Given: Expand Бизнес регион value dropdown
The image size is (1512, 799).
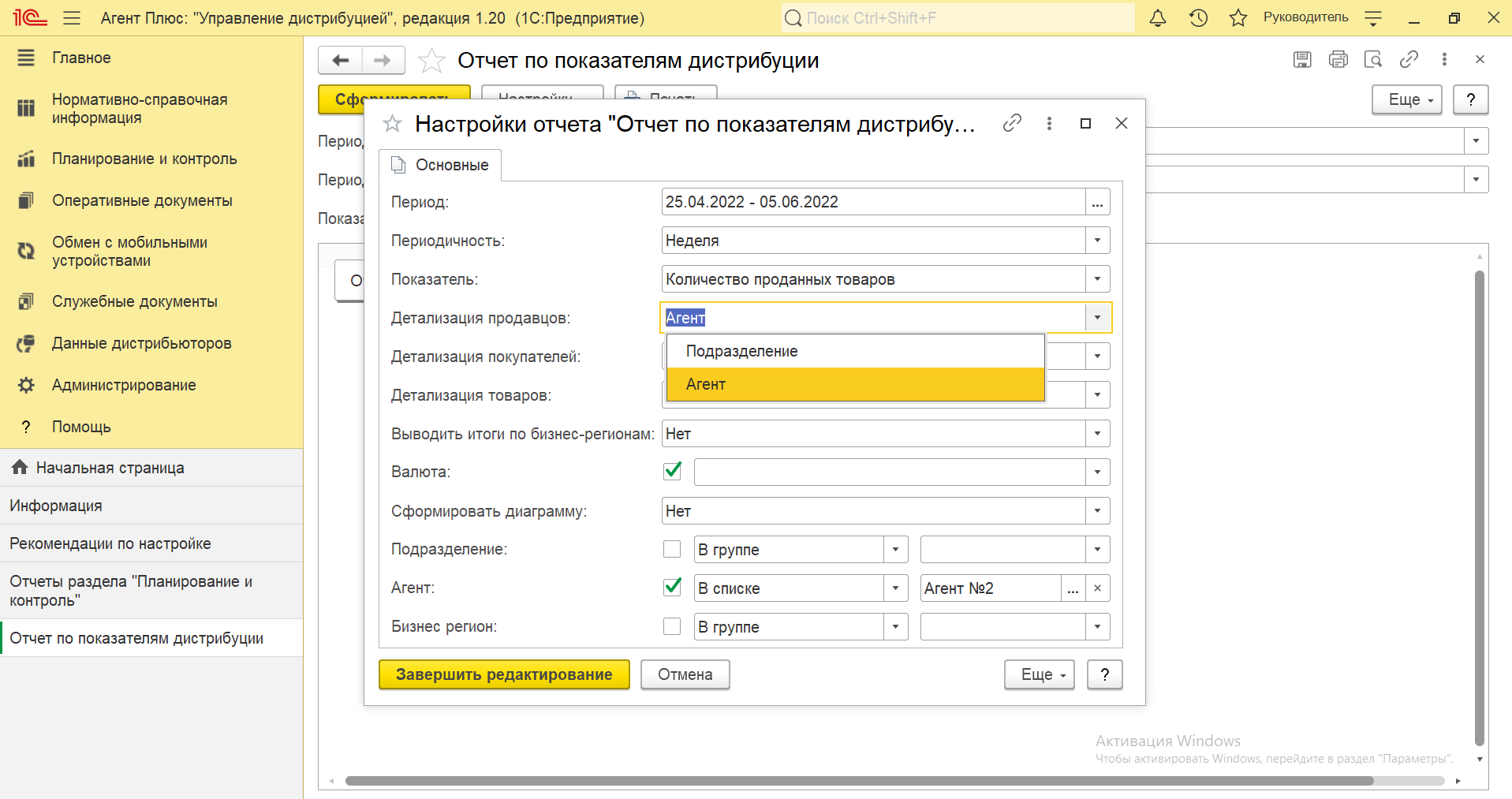Looking at the screenshot, I should point(1097,627).
